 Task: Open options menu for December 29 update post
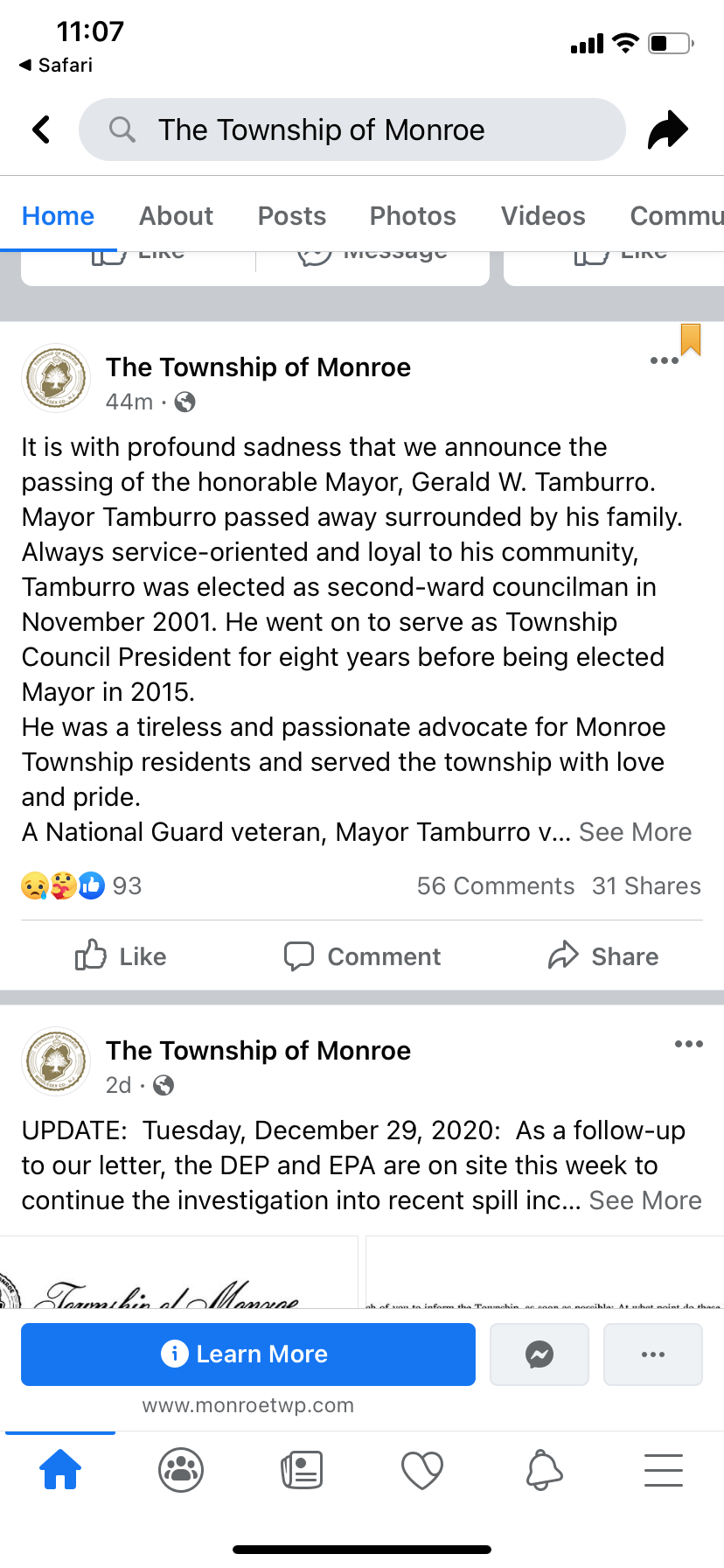[689, 1044]
